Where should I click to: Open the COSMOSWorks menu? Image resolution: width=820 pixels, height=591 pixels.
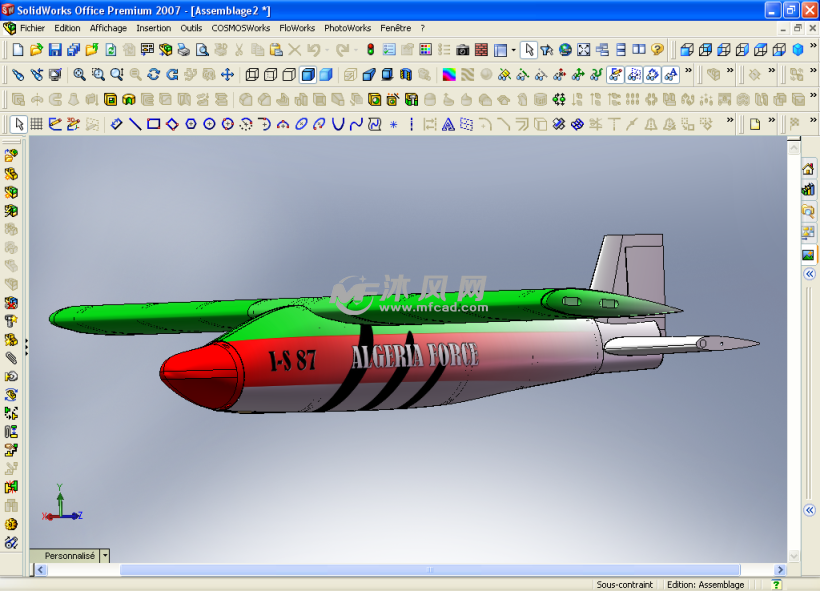pyautogui.click(x=241, y=28)
